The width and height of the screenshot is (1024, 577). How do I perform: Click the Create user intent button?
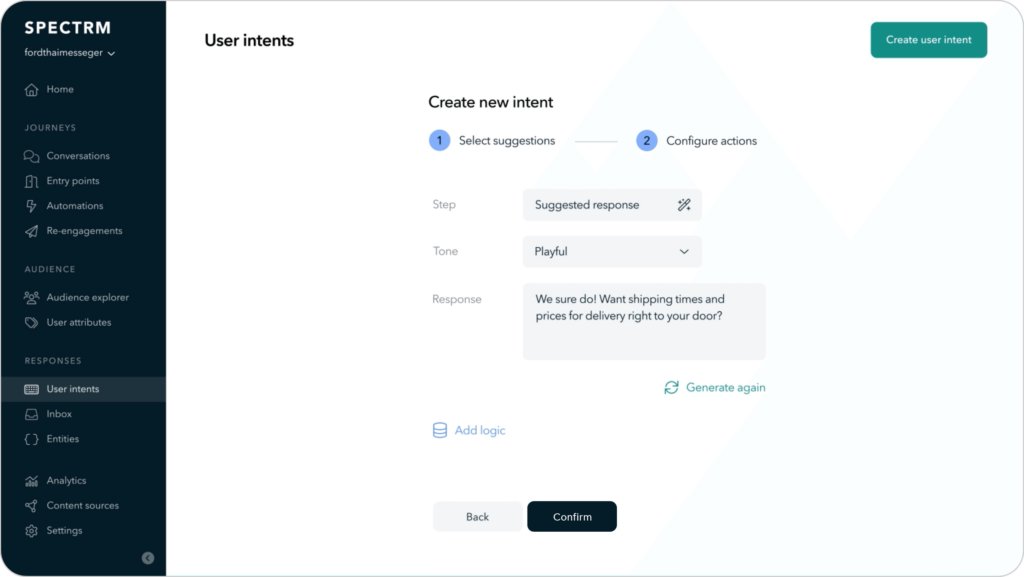[x=929, y=40]
